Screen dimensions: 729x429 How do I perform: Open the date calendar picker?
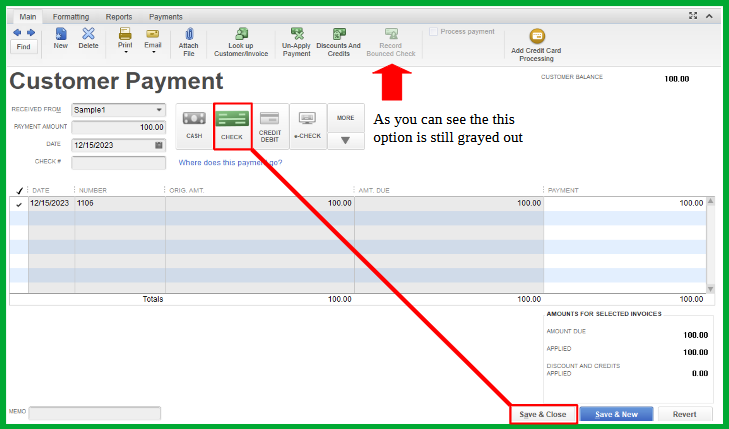[x=159, y=145]
